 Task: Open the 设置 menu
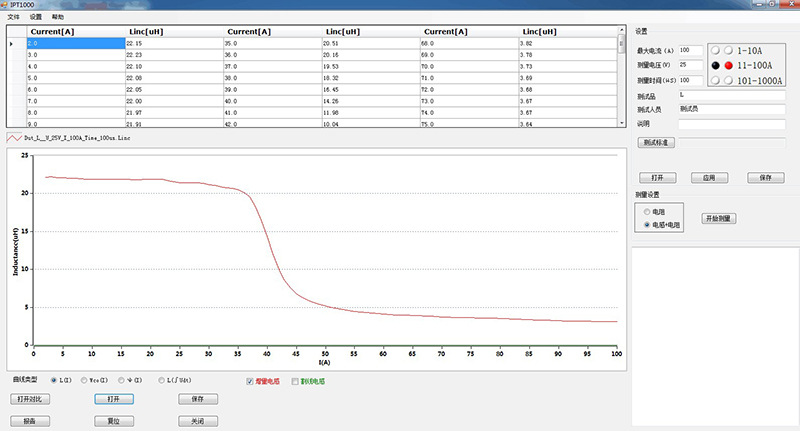[x=36, y=17]
